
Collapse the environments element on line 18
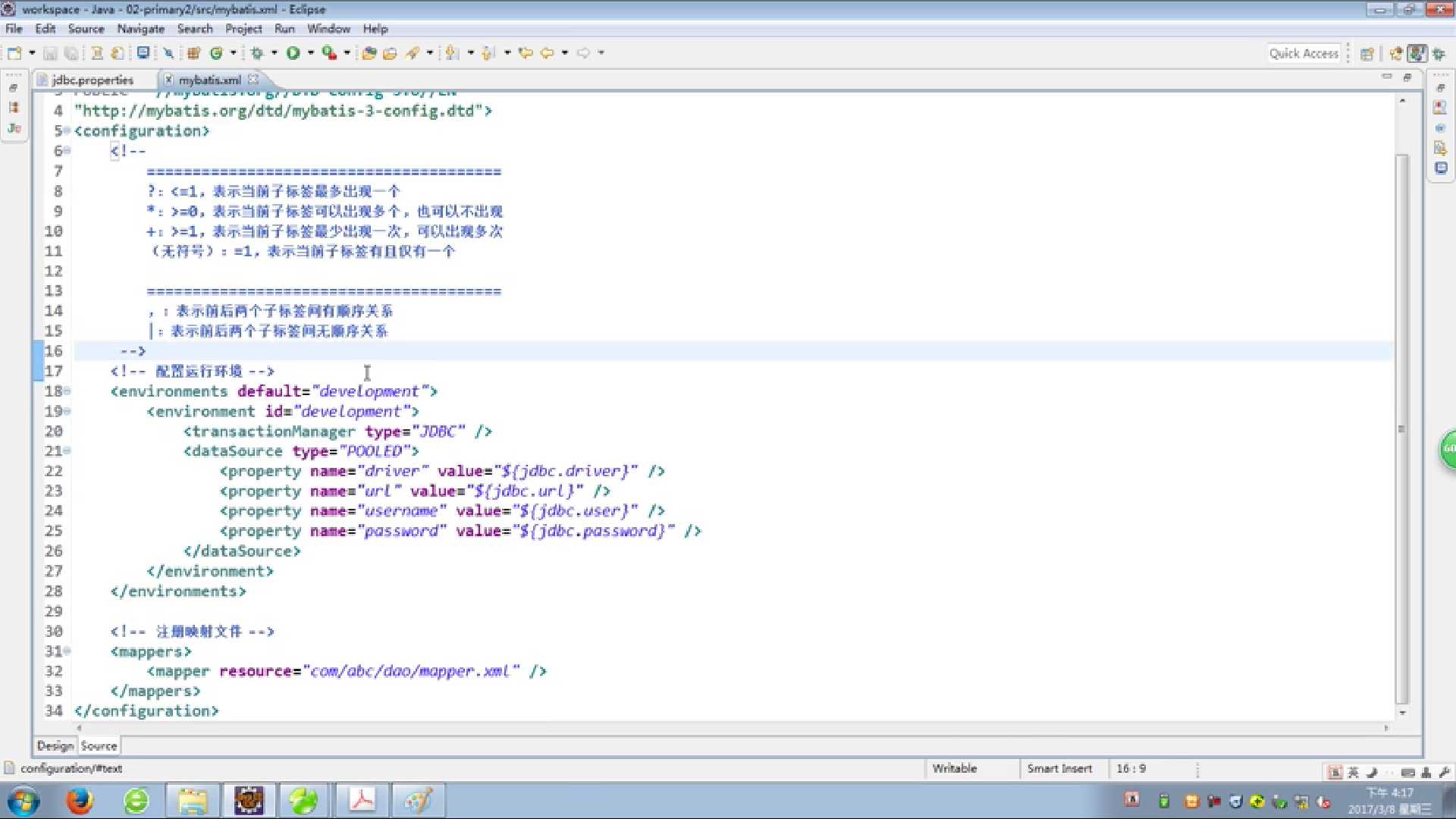(x=67, y=391)
